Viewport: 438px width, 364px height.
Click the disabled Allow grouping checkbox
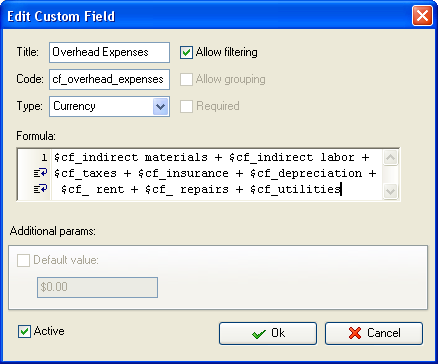[x=186, y=79]
